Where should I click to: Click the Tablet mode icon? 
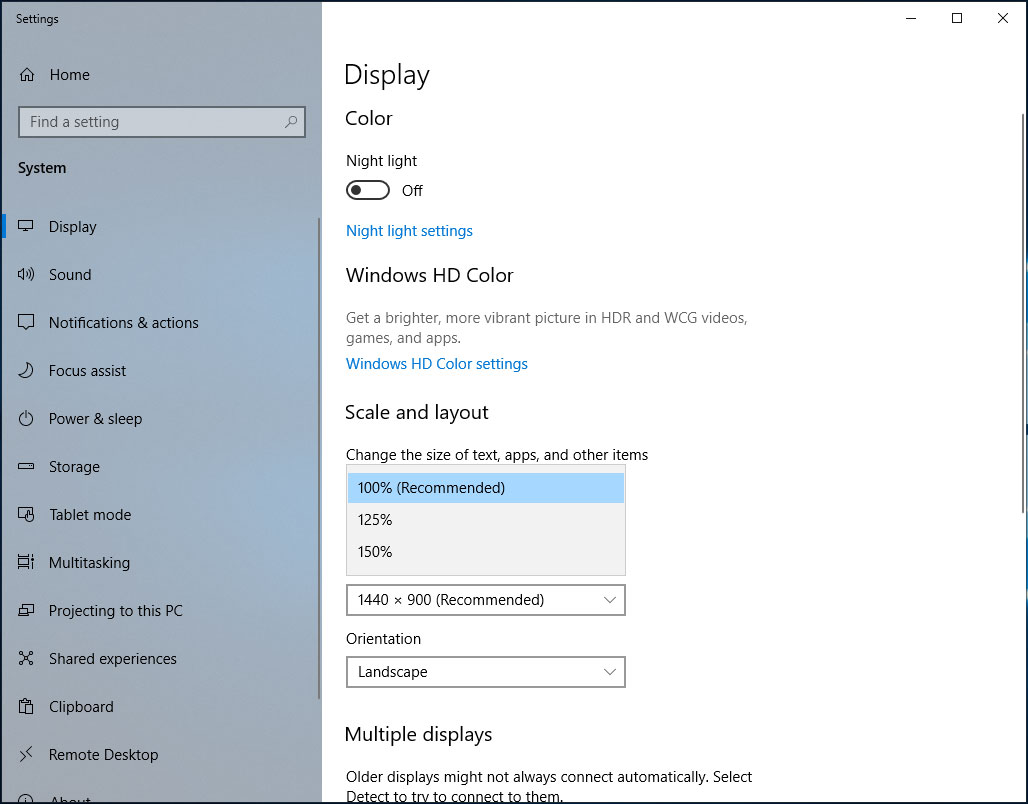coord(26,514)
